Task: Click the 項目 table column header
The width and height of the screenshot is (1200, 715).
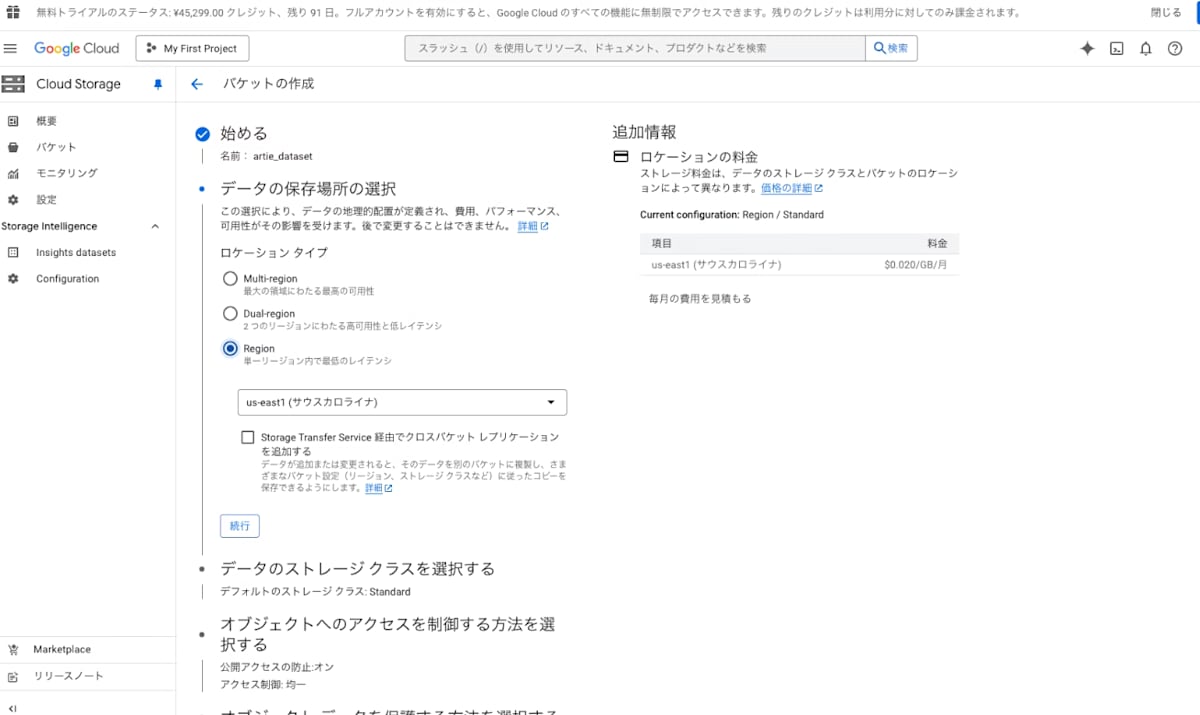Action: [x=661, y=244]
